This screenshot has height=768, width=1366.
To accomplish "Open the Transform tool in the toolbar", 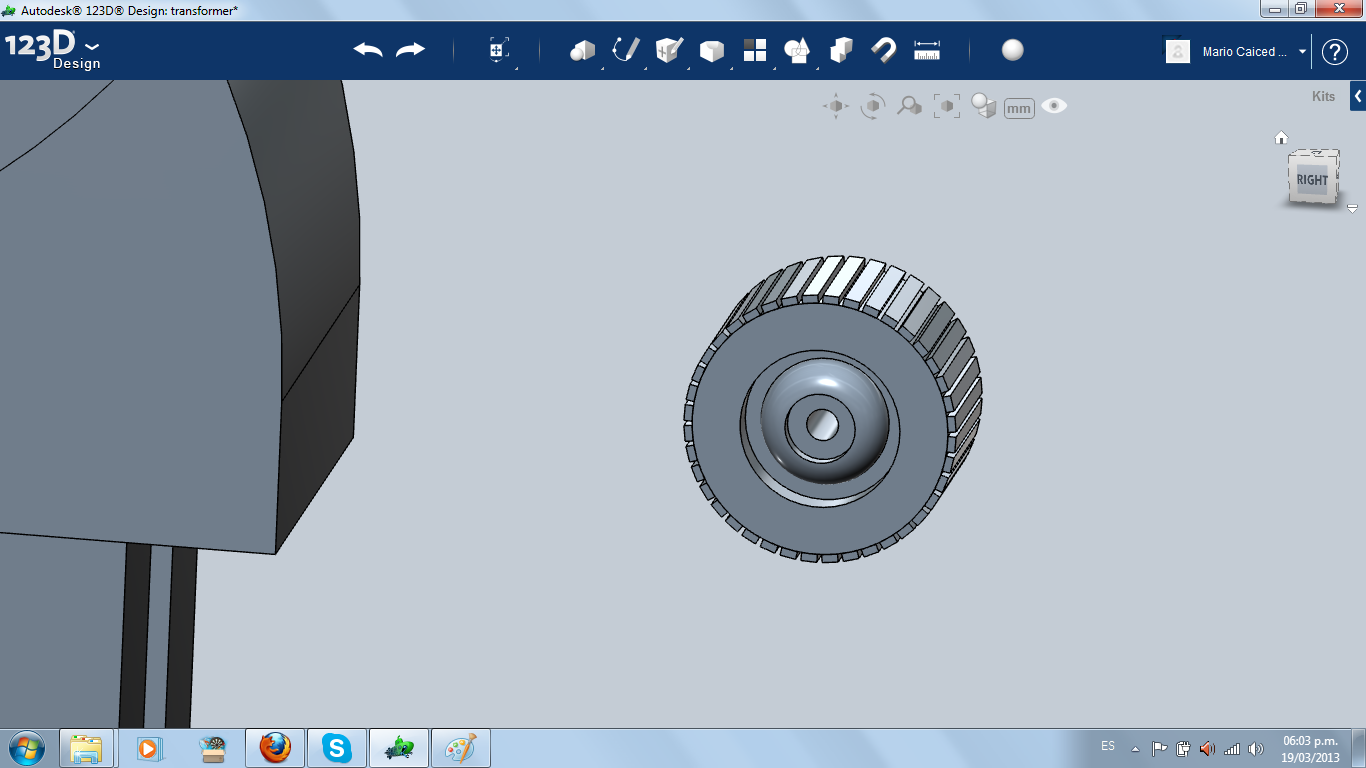I will 499,50.
